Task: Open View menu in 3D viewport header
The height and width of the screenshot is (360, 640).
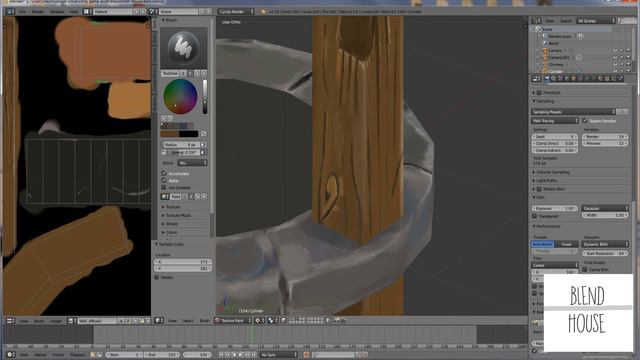Action: click(173, 321)
